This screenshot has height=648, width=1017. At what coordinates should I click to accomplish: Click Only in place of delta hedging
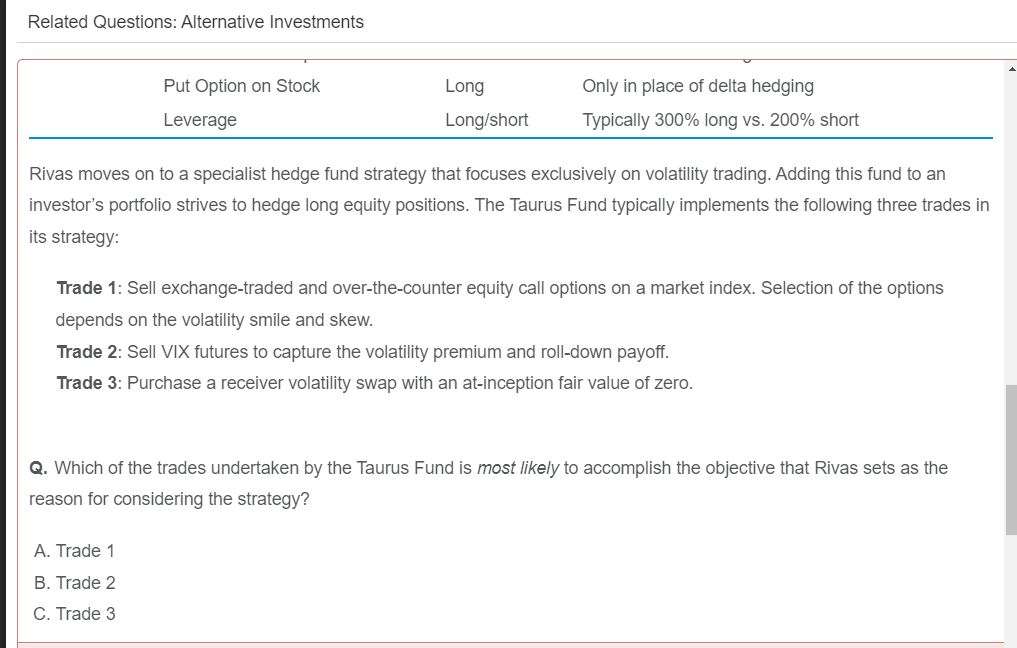point(697,86)
